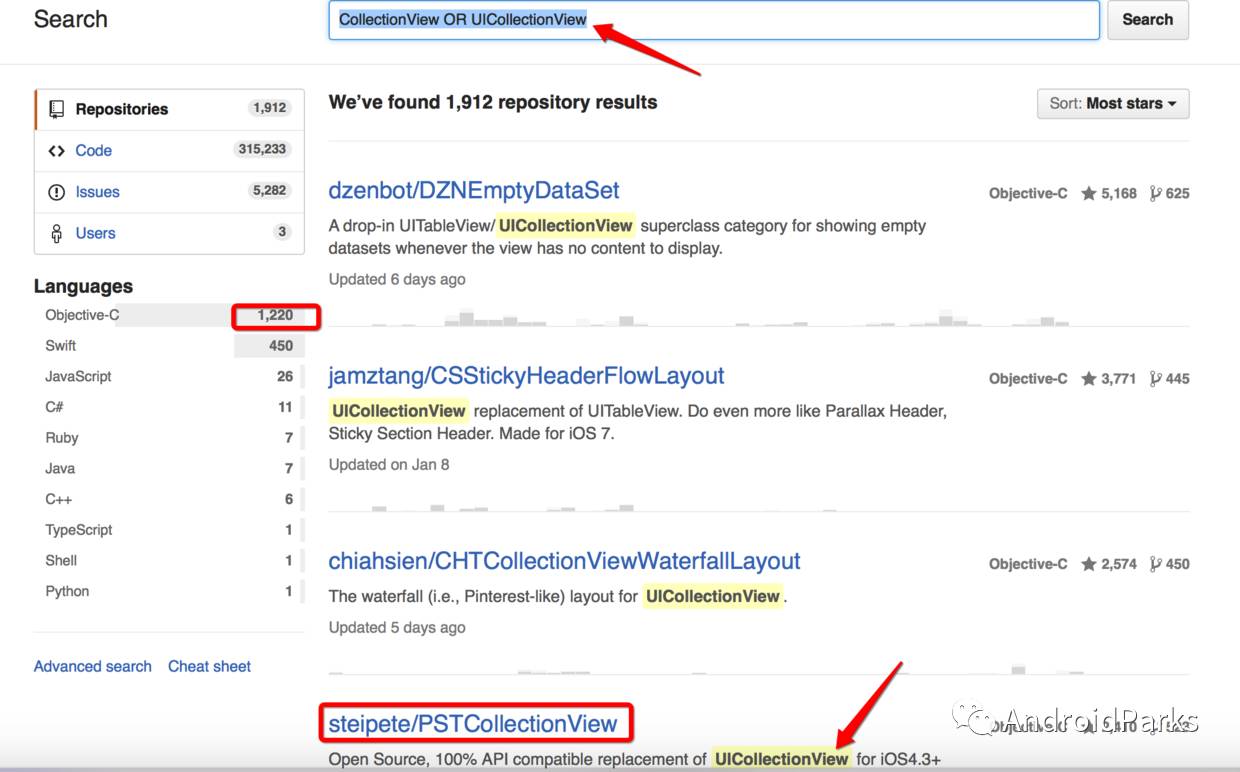Click the 3,771 stars count for CSStickyHeaderFlowLayout

click(1108, 379)
